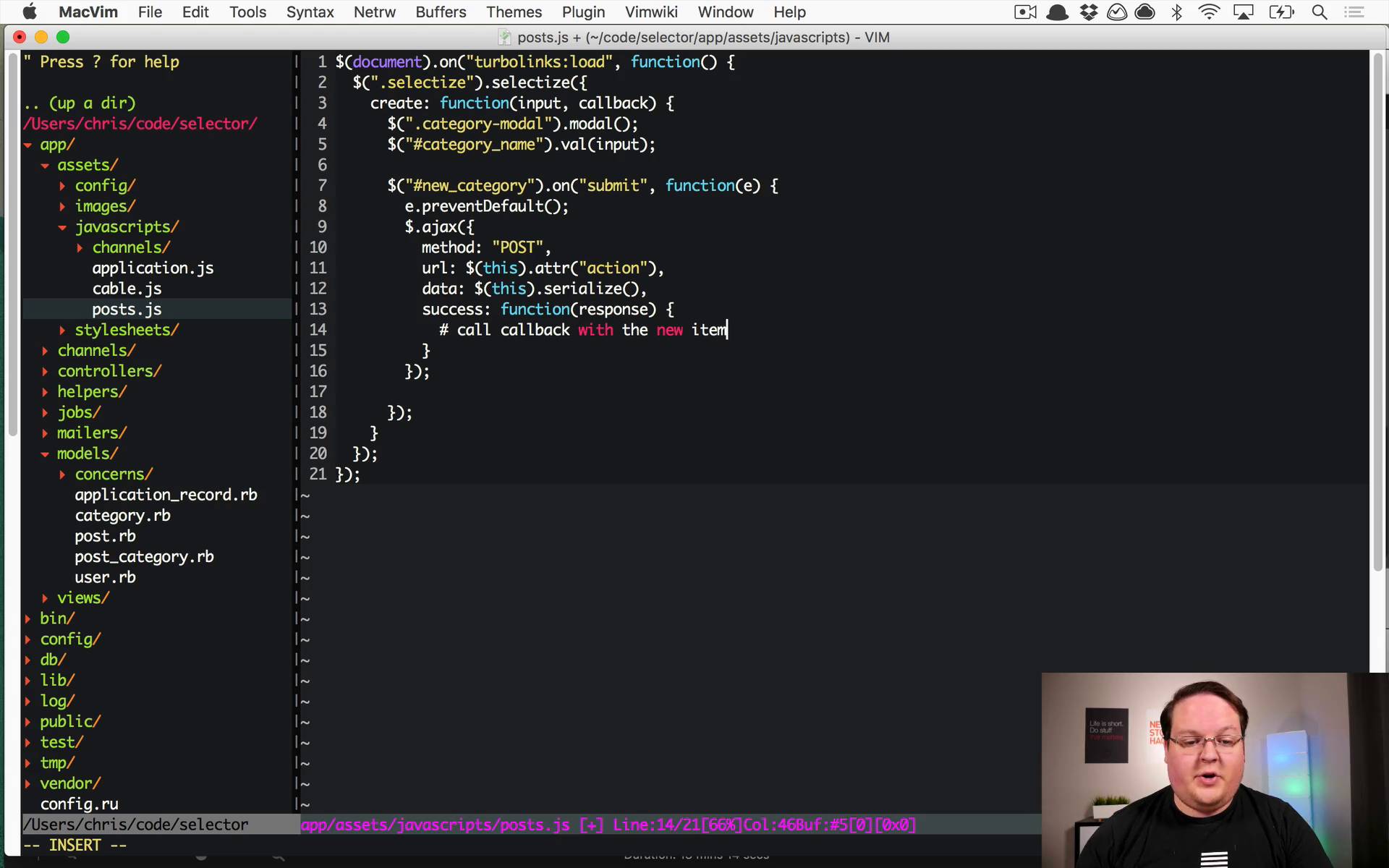Viewport: 1389px width, 868px height.
Task: Open the Themes menu
Action: pyautogui.click(x=514, y=12)
